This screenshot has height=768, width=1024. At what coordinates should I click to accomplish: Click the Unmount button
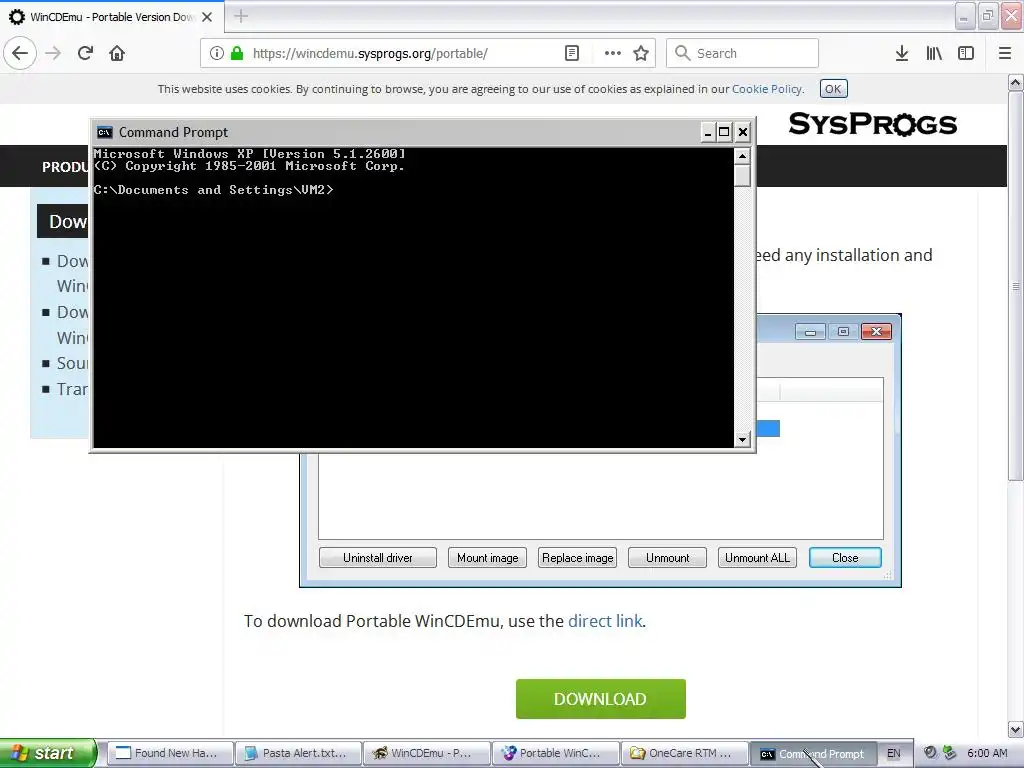click(667, 558)
